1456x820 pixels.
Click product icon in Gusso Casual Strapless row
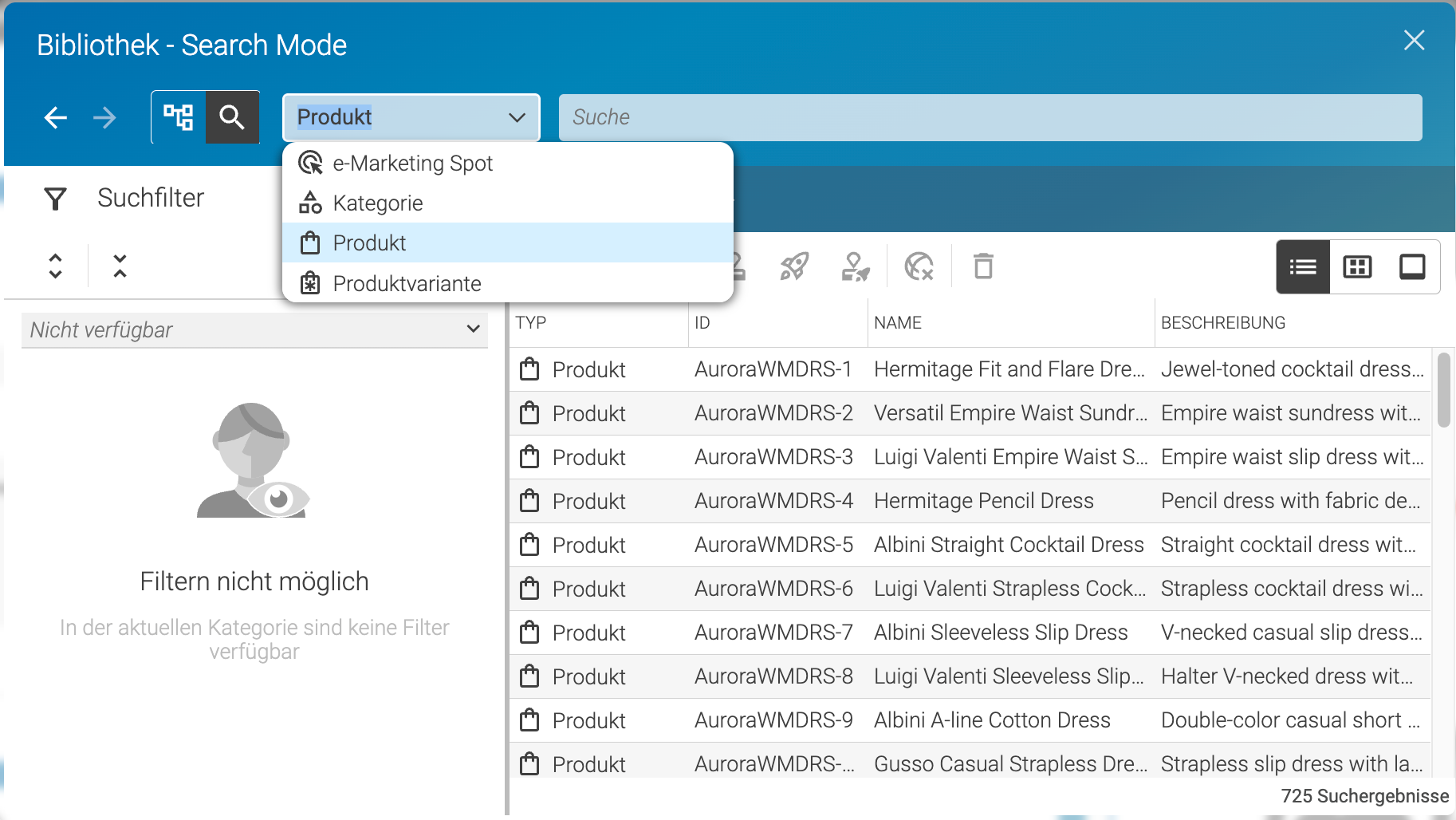529,763
